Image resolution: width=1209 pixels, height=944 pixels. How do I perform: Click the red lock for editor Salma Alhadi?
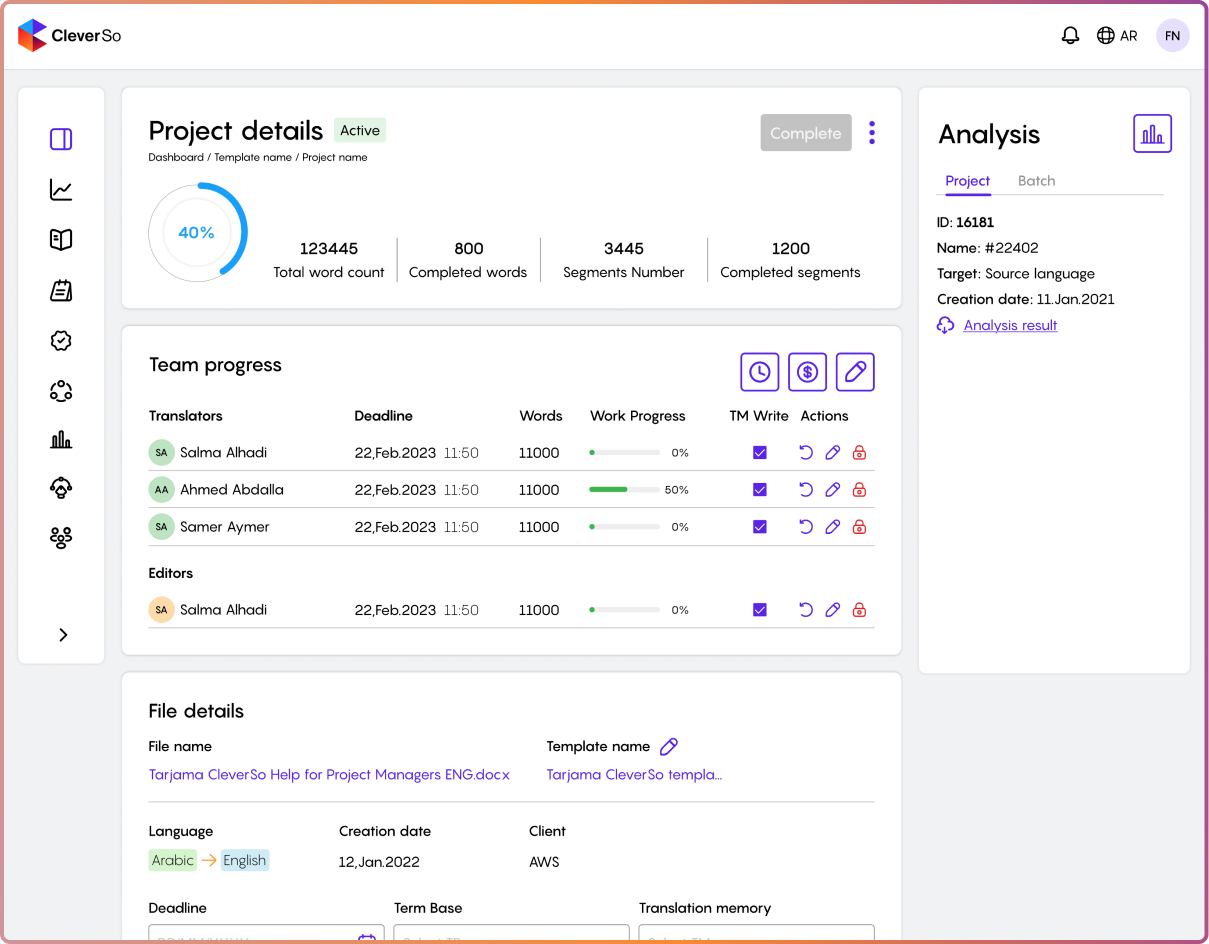tap(859, 610)
